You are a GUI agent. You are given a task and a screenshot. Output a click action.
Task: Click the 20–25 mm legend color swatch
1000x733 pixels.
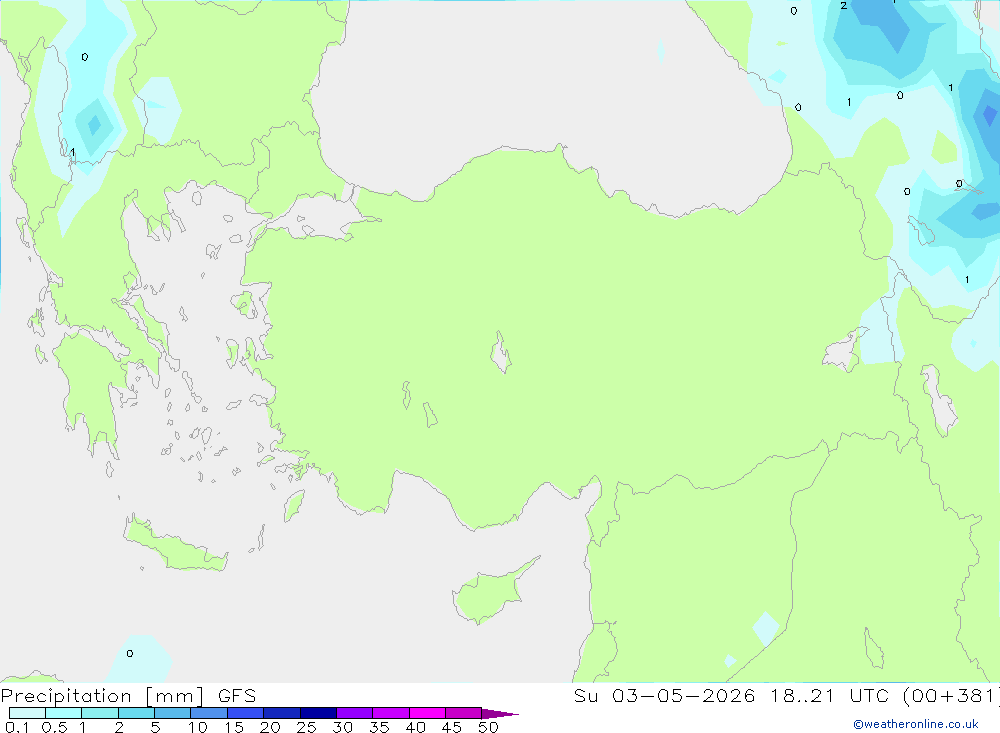(281, 713)
